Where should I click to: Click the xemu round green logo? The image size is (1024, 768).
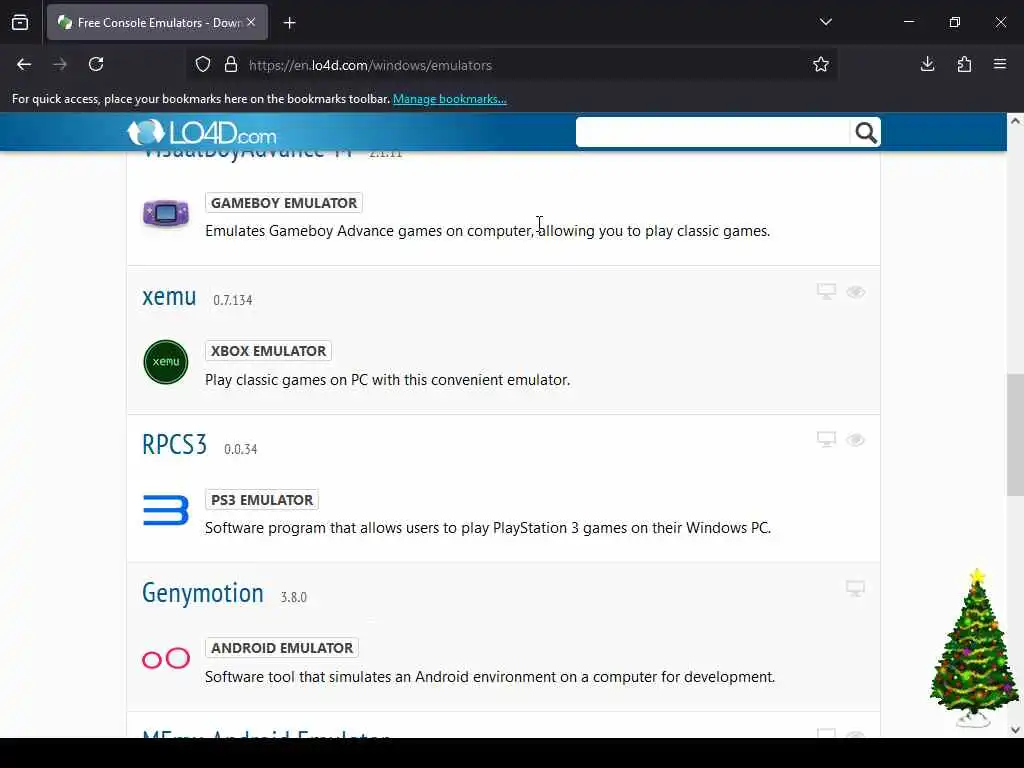tap(166, 362)
